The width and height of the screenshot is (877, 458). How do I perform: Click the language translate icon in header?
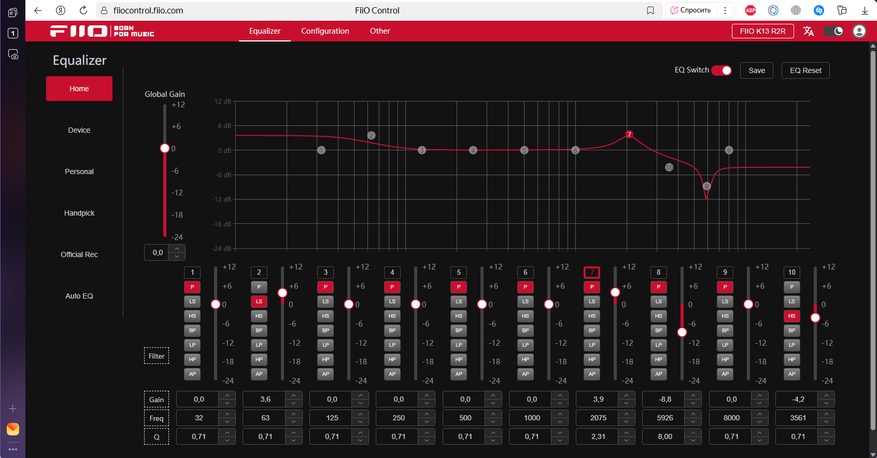(808, 31)
